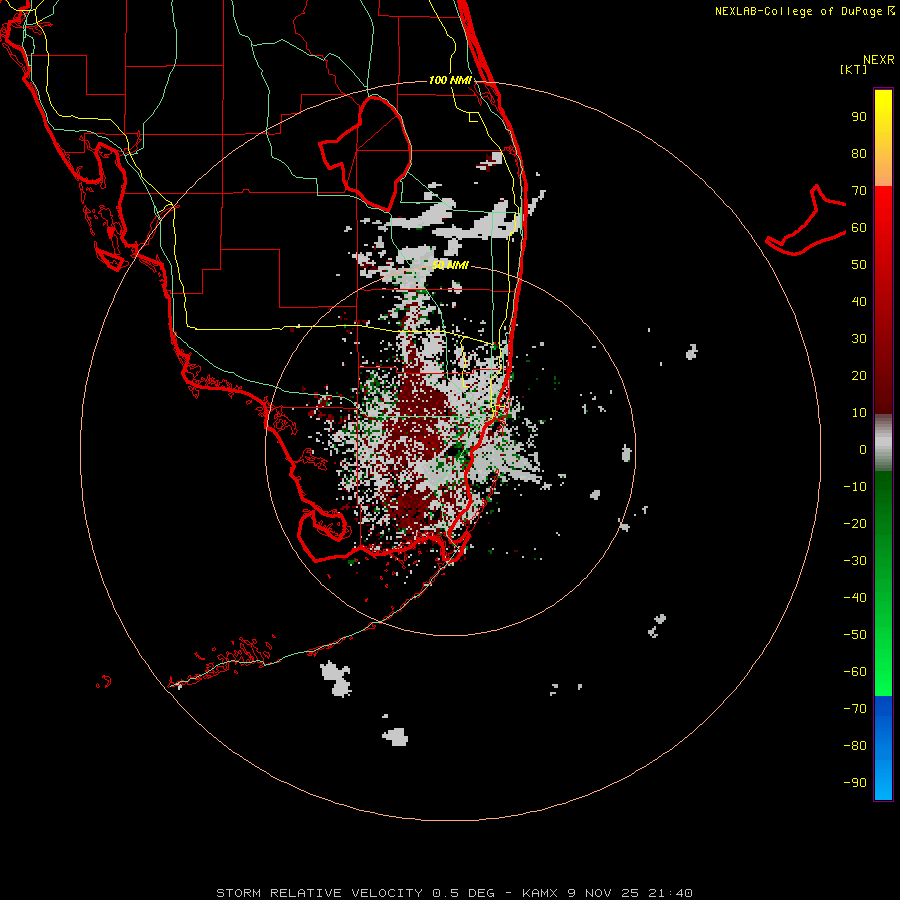This screenshot has height=900, width=900.
Task: Click the 80 value on the velocity scale
Action: (859, 154)
